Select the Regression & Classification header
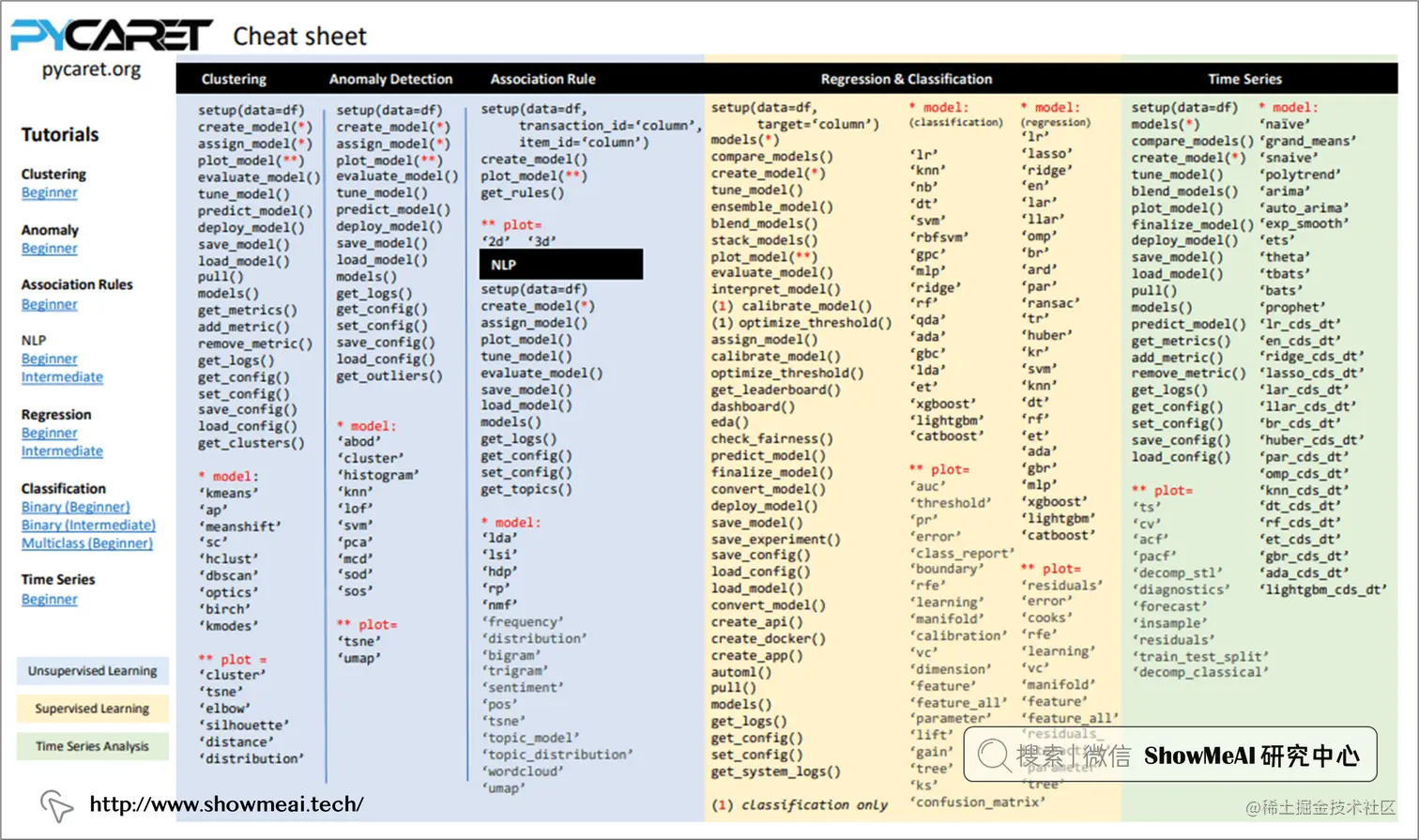This screenshot has width=1419, height=840. (906, 80)
